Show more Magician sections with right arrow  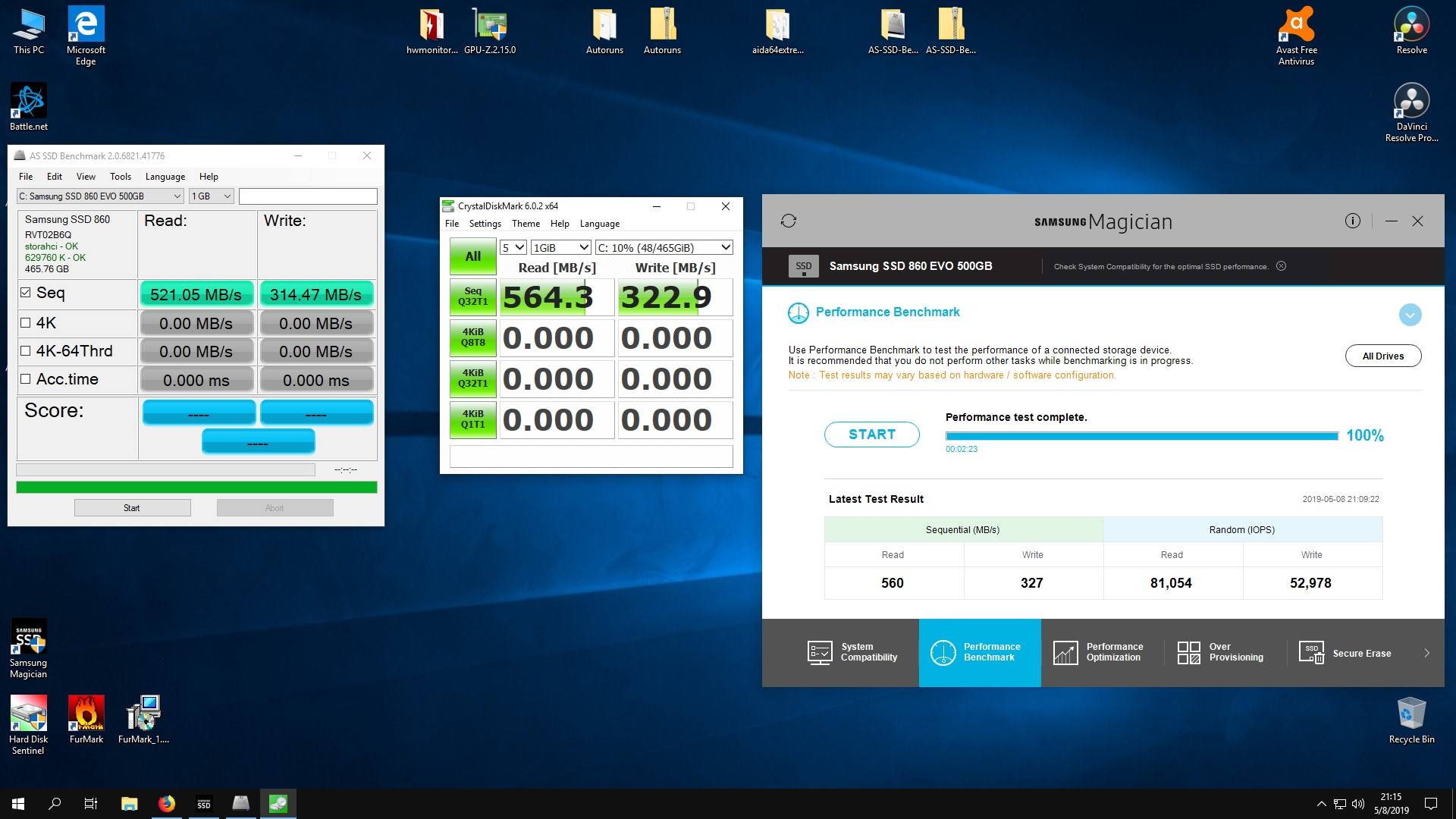(x=1426, y=653)
